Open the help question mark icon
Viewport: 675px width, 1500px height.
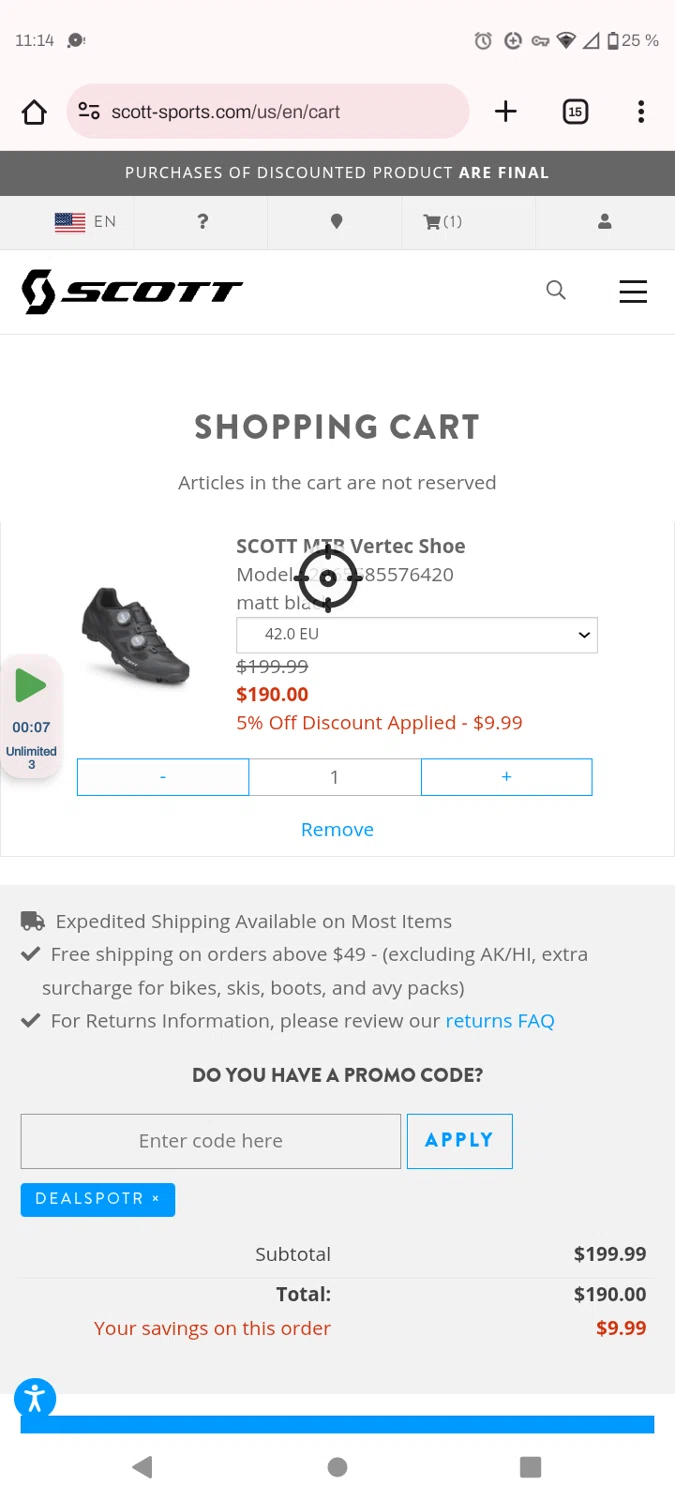click(x=202, y=222)
